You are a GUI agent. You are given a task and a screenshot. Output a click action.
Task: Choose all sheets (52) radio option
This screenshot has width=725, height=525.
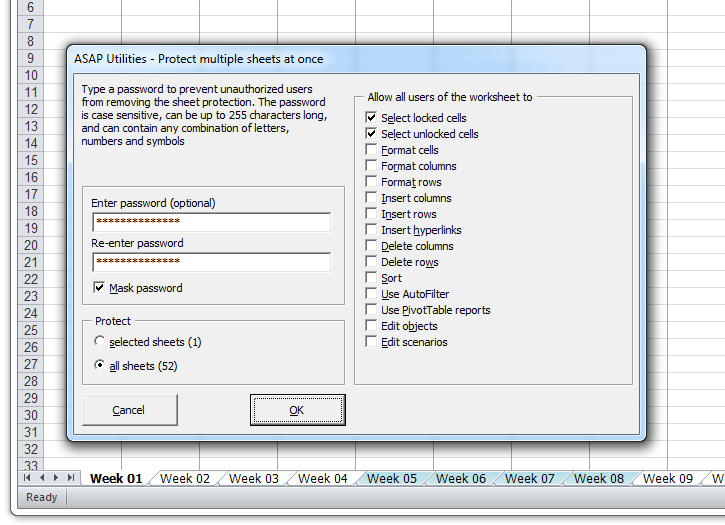pyautogui.click(x=99, y=365)
